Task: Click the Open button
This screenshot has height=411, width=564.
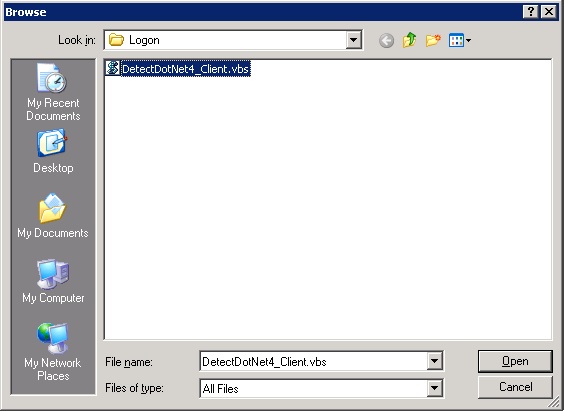Action: [515, 361]
